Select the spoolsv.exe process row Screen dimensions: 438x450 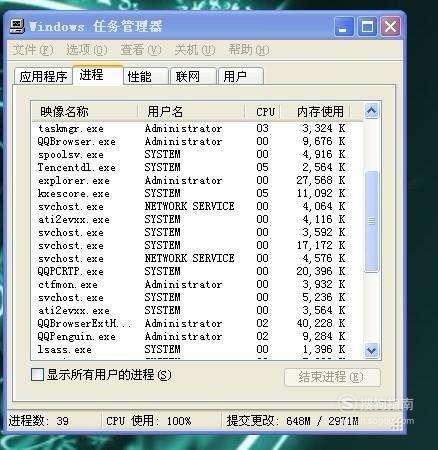point(197,154)
